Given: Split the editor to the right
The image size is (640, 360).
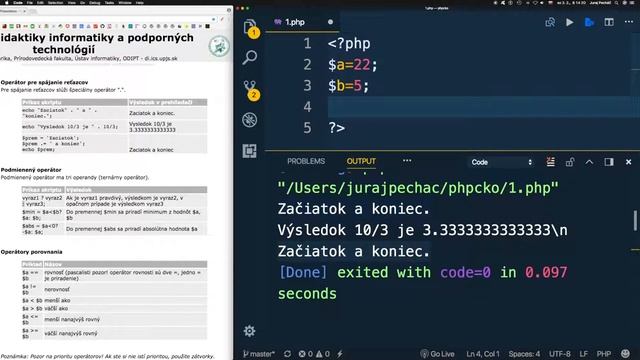Looking at the screenshot, I should (609, 22).
